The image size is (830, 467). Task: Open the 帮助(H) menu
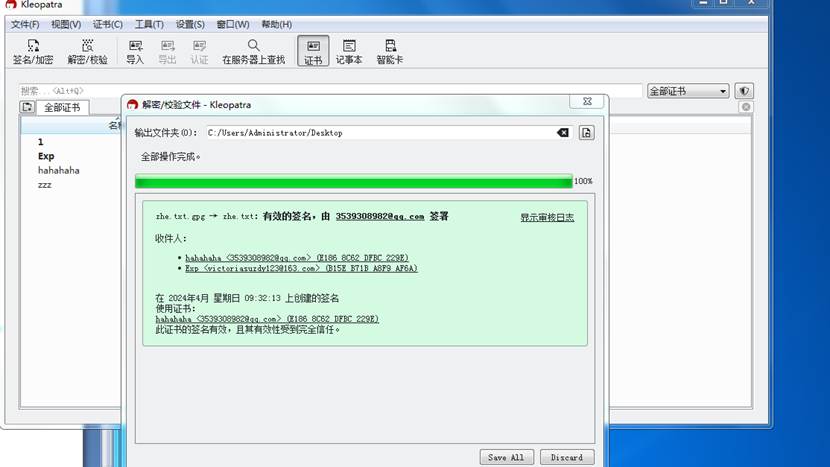click(276, 24)
